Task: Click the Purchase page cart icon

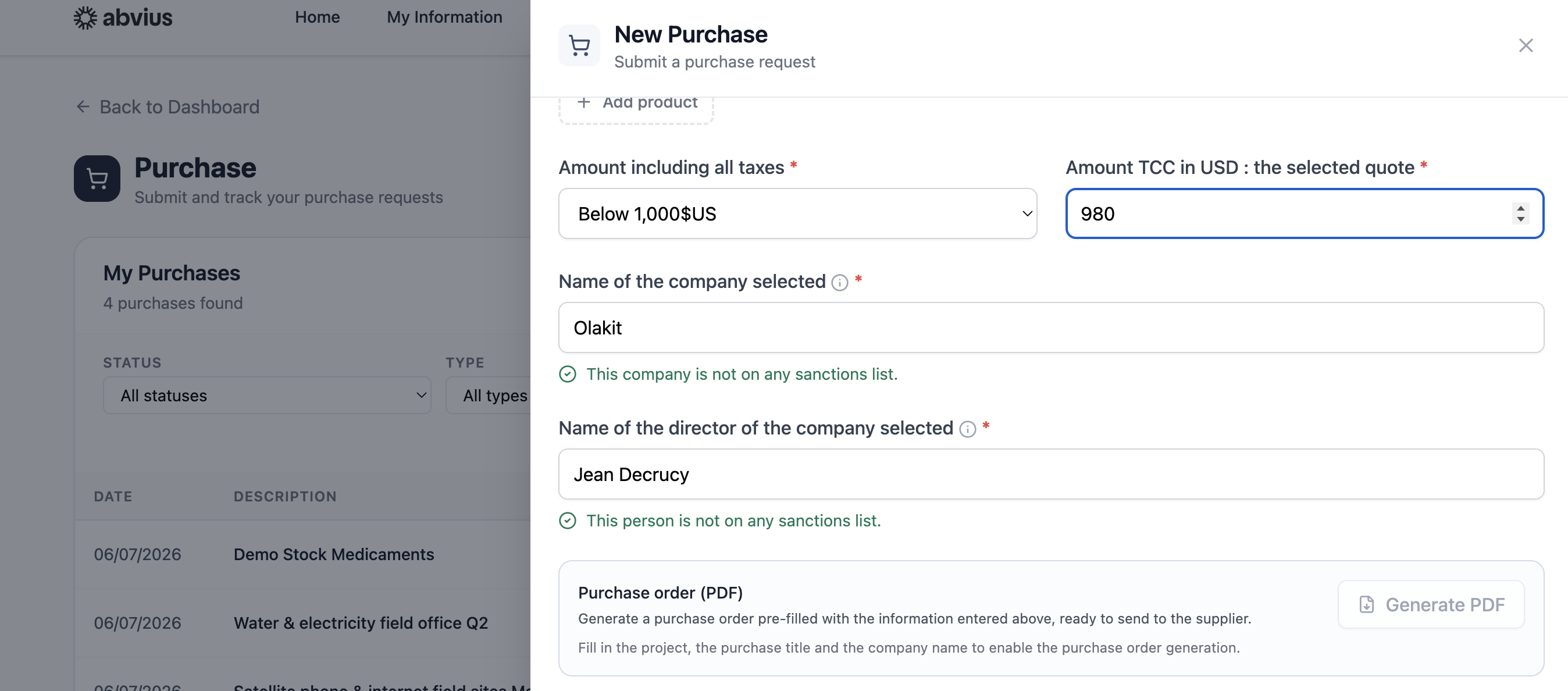Action: click(97, 179)
